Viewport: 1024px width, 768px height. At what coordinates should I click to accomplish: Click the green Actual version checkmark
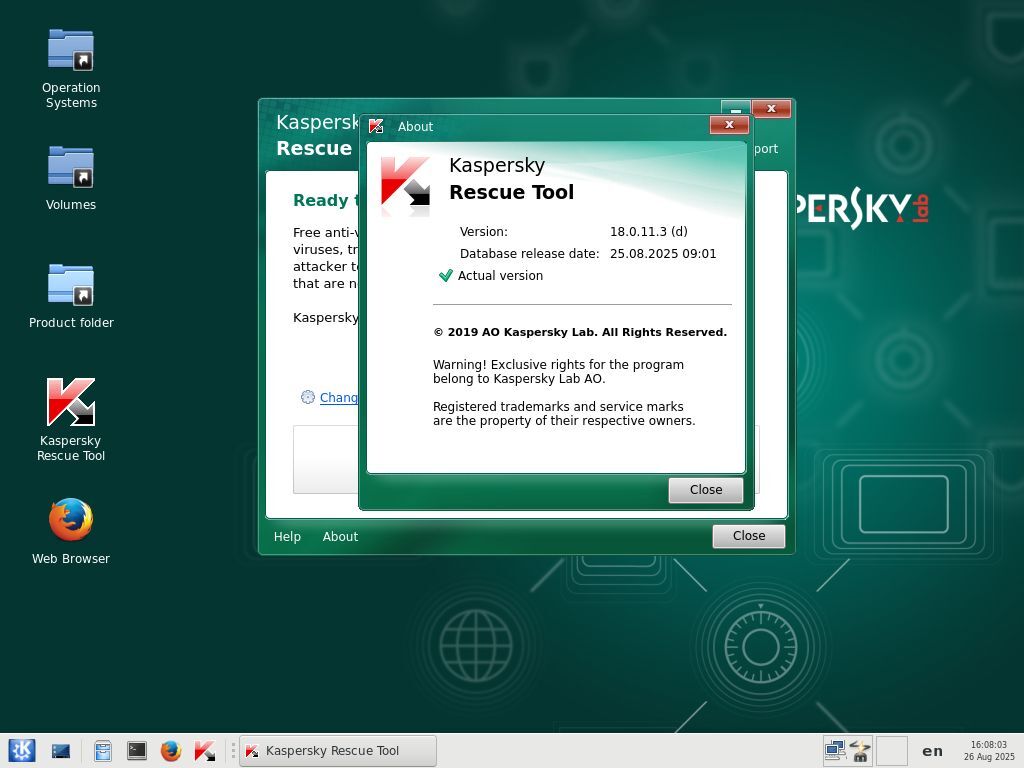tap(446, 275)
